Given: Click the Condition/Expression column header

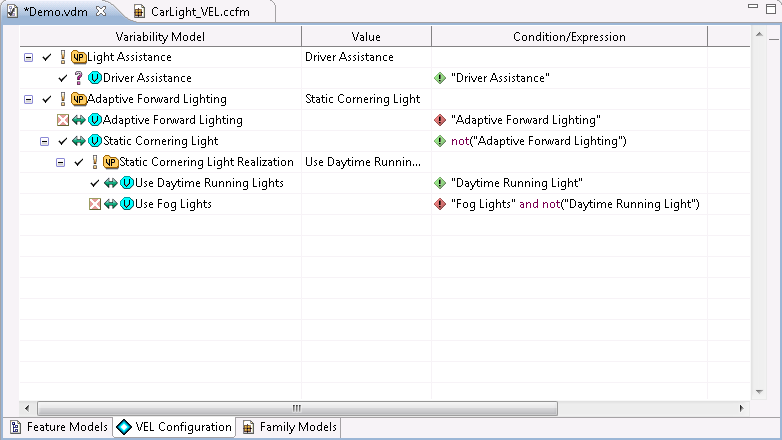Looking at the screenshot, I should click(568, 37).
